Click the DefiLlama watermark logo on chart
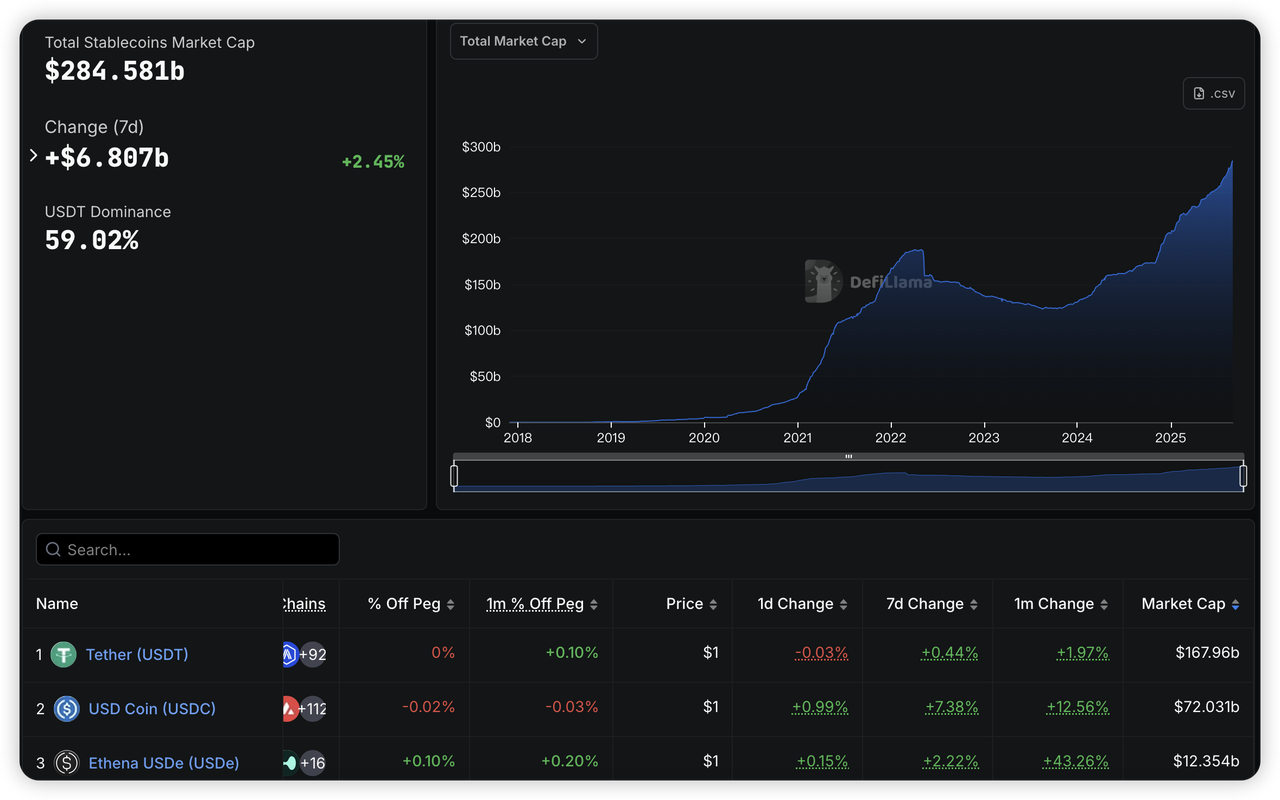1280x800 pixels. pos(823,282)
